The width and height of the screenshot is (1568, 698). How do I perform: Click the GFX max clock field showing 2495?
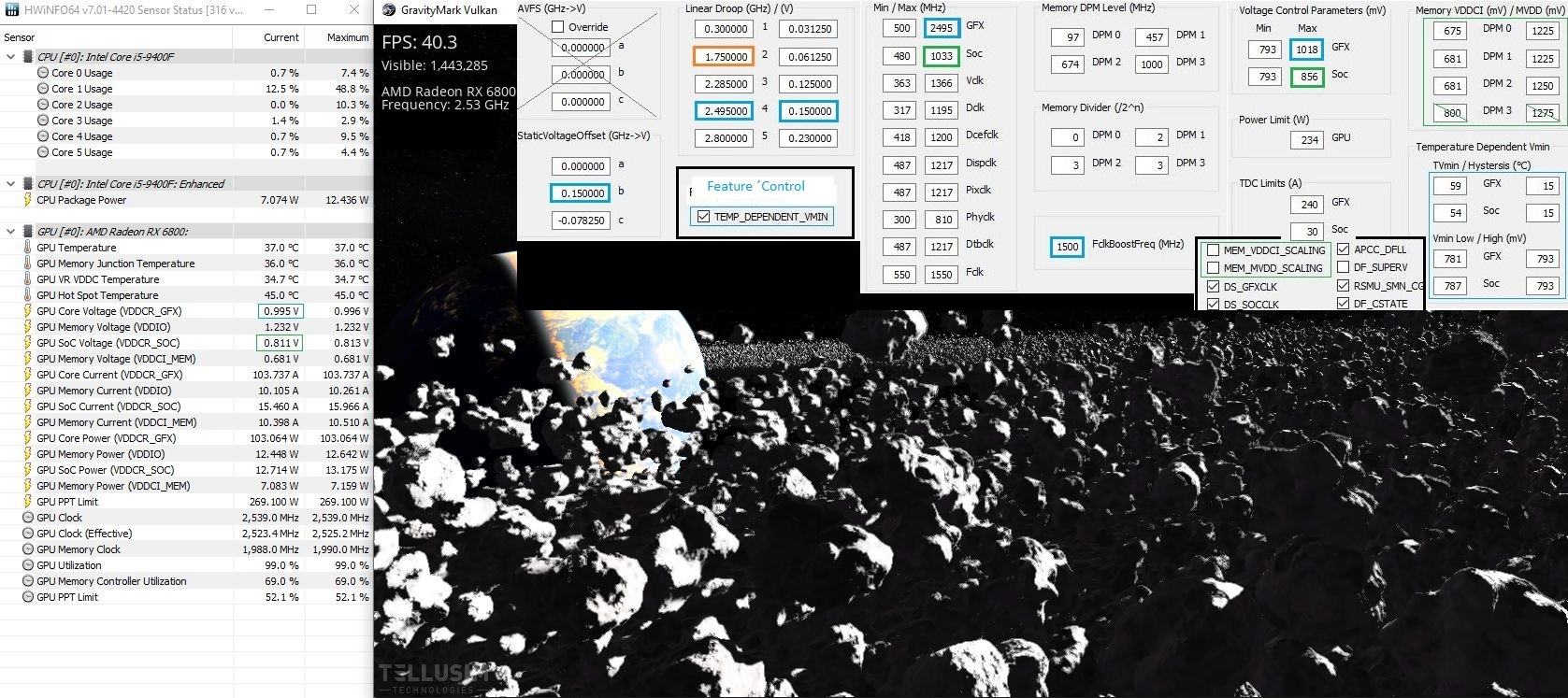941,28
